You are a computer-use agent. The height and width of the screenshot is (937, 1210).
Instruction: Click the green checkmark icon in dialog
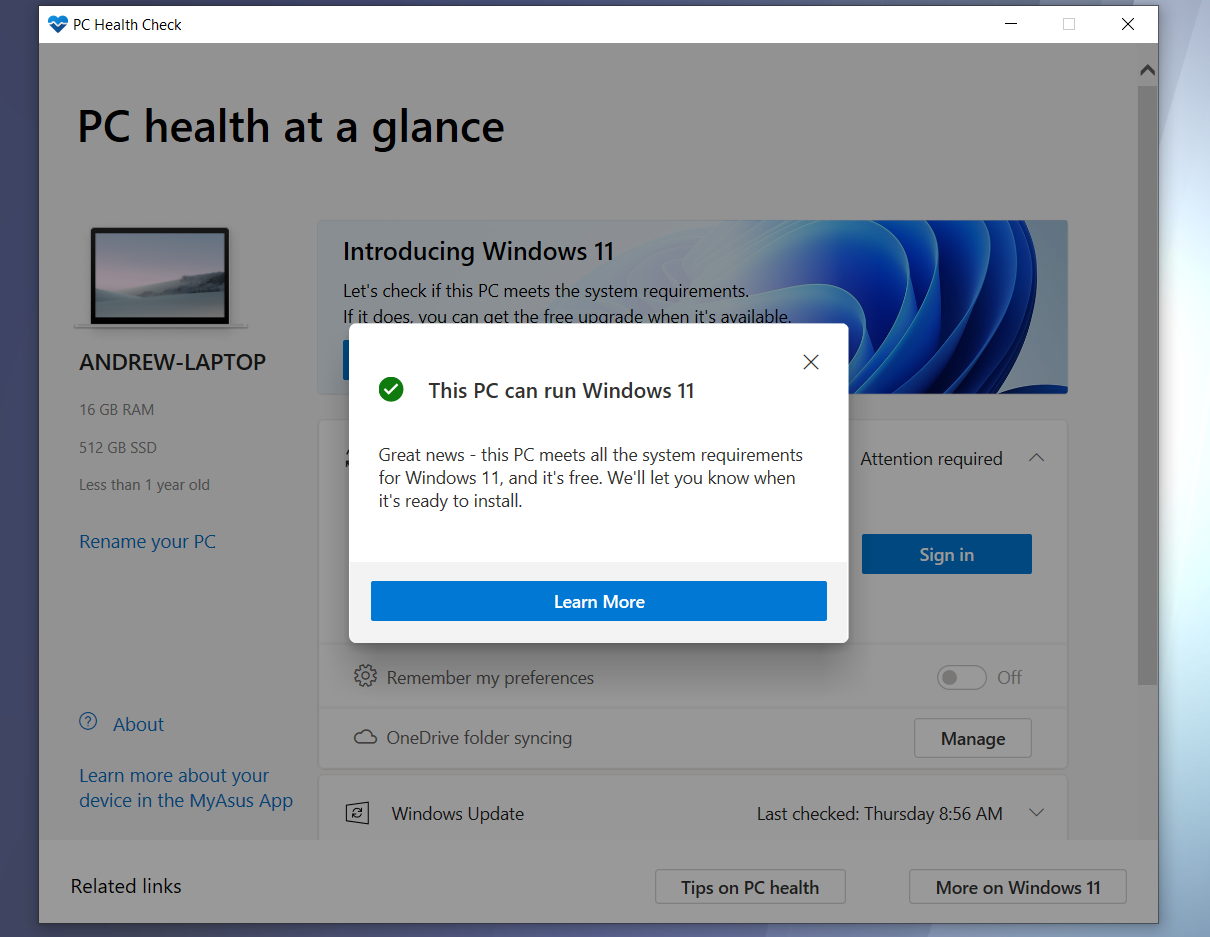click(x=391, y=390)
